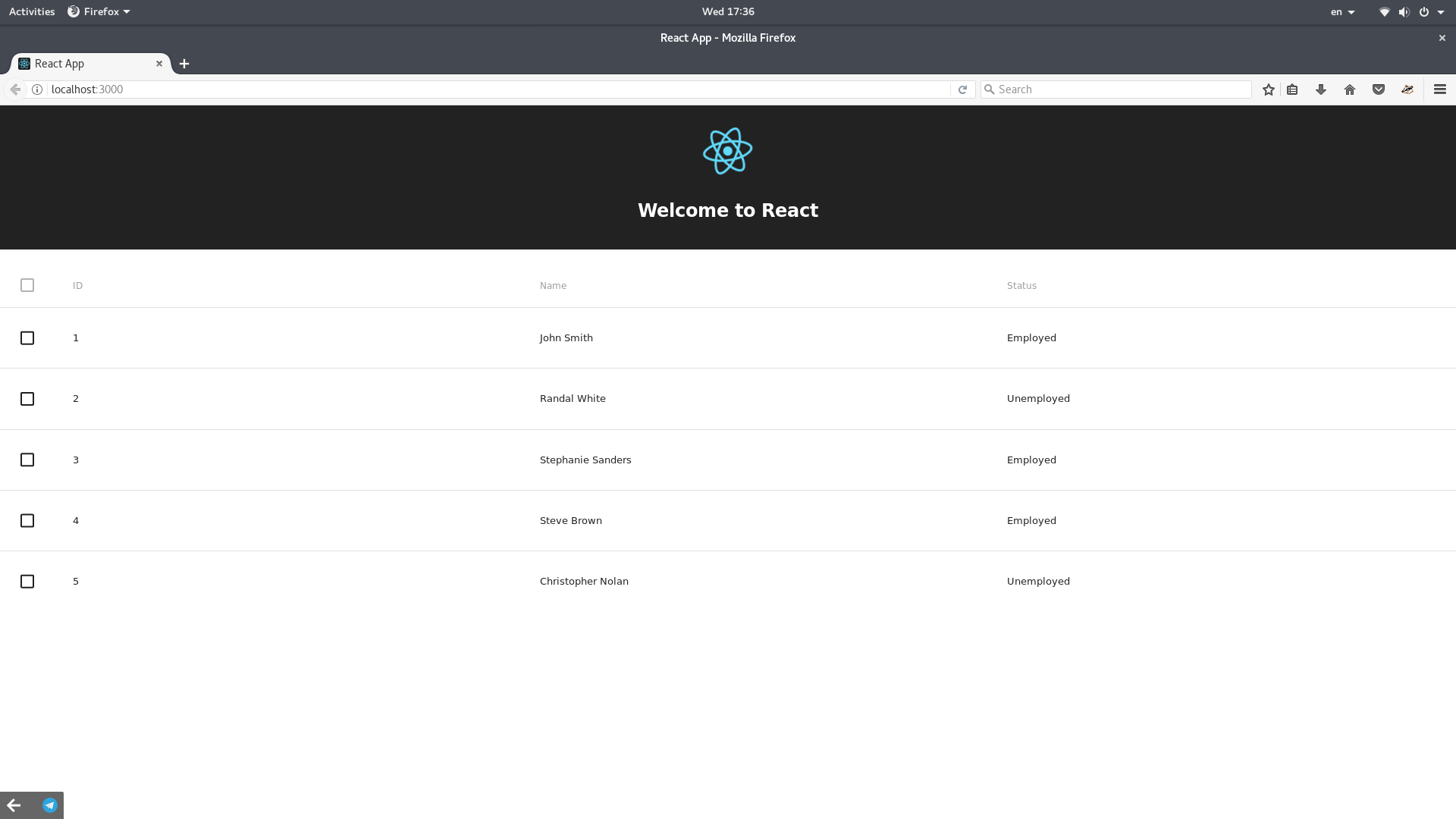Open the hamburger menu icon
Image resolution: width=1456 pixels, height=819 pixels.
pyautogui.click(x=1439, y=89)
